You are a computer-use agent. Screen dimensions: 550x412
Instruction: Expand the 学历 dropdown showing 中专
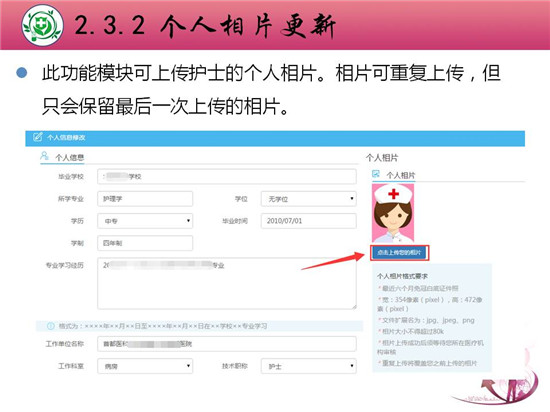click(x=145, y=221)
